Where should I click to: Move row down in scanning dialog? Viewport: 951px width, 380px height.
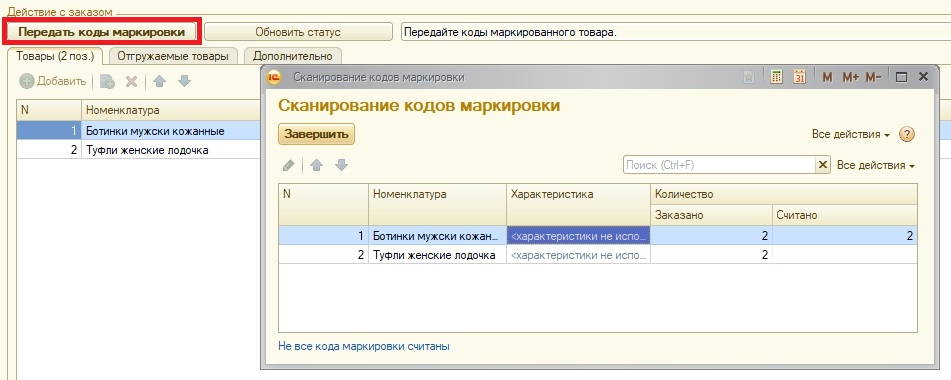click(x=341, y=165)
